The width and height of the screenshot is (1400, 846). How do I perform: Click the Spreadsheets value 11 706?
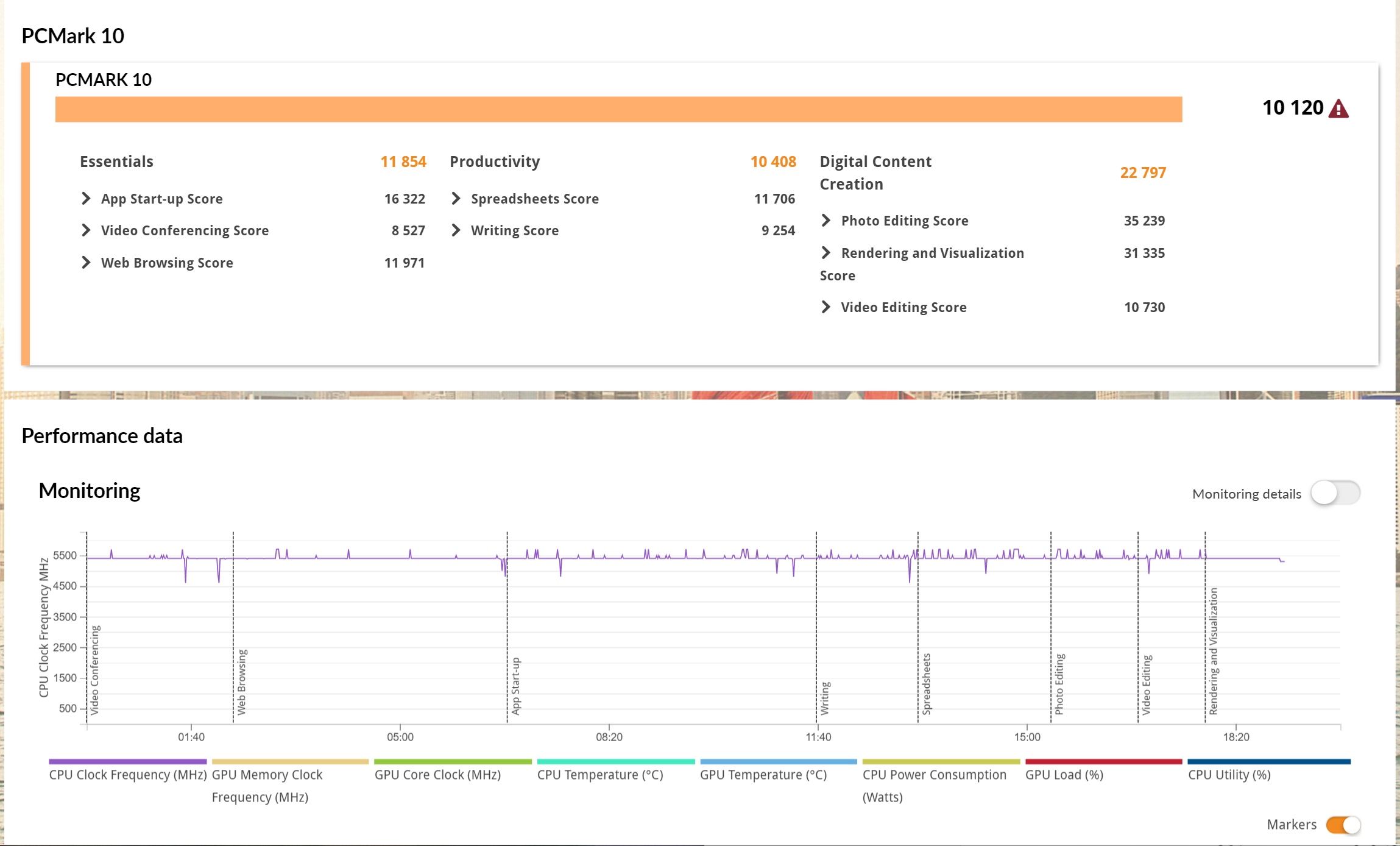[x=774, y=199]
